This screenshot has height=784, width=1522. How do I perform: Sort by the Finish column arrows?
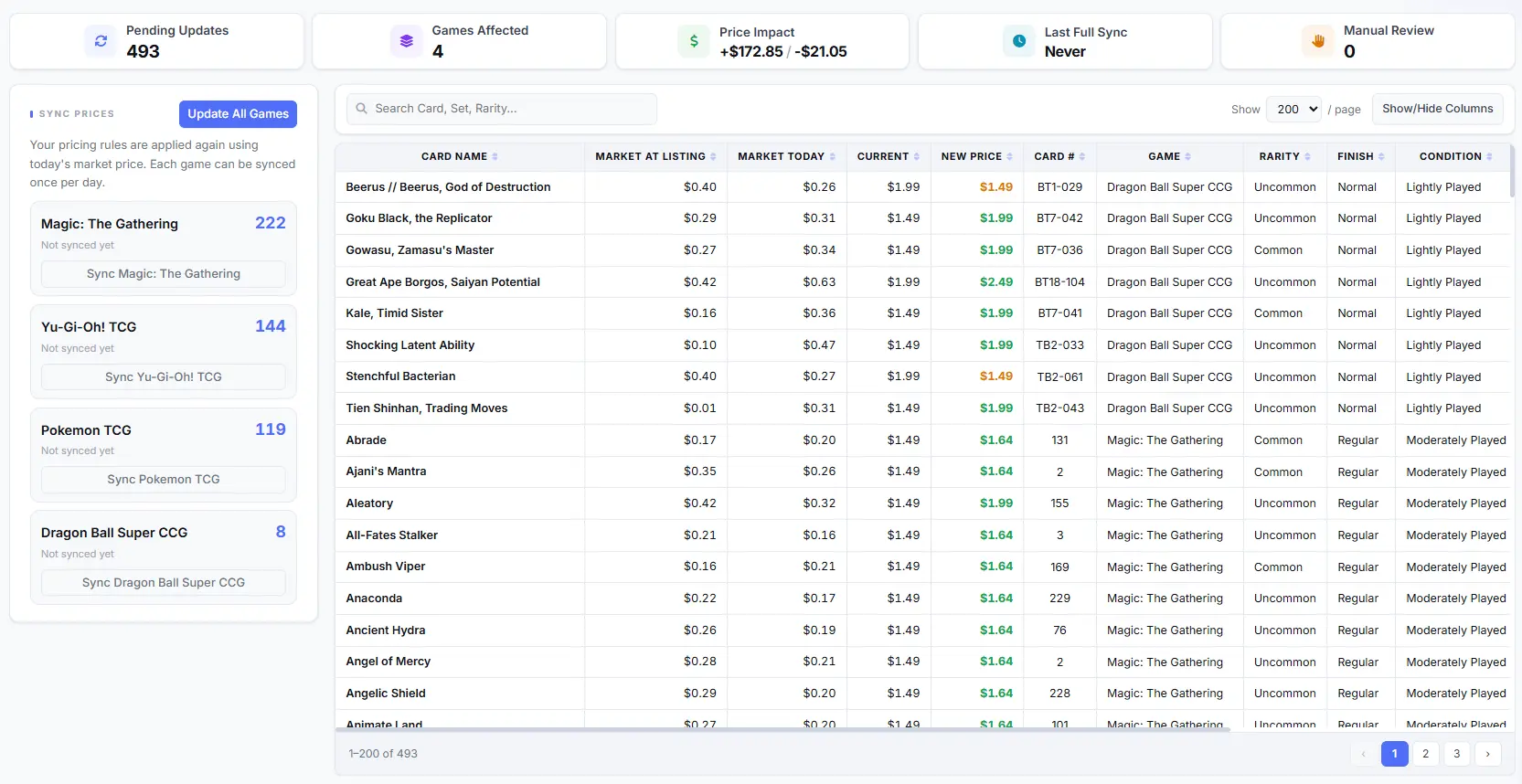pos(1381,157)
